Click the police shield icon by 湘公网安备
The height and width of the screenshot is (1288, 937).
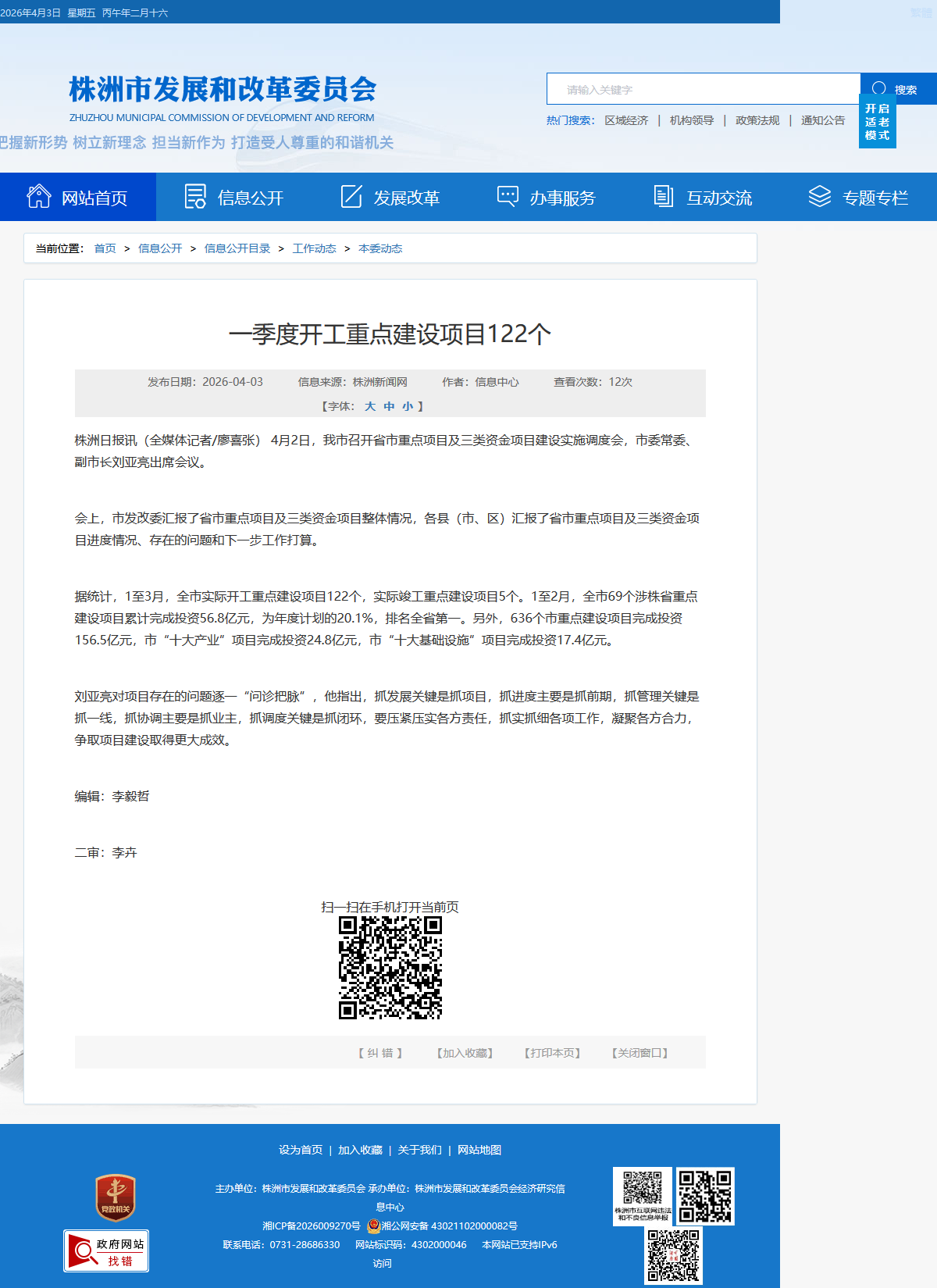pyautogui.click(x=373, y=1226)
